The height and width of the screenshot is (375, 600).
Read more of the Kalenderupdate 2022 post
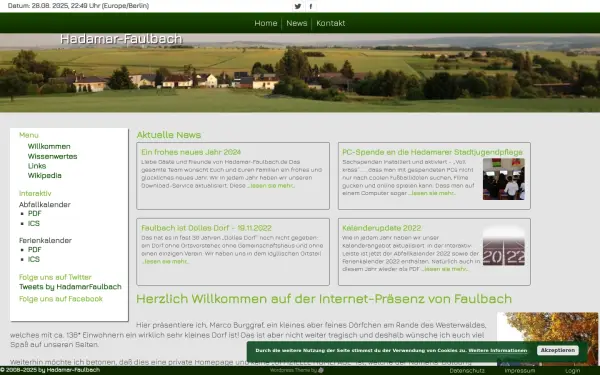tap(444, 269)
